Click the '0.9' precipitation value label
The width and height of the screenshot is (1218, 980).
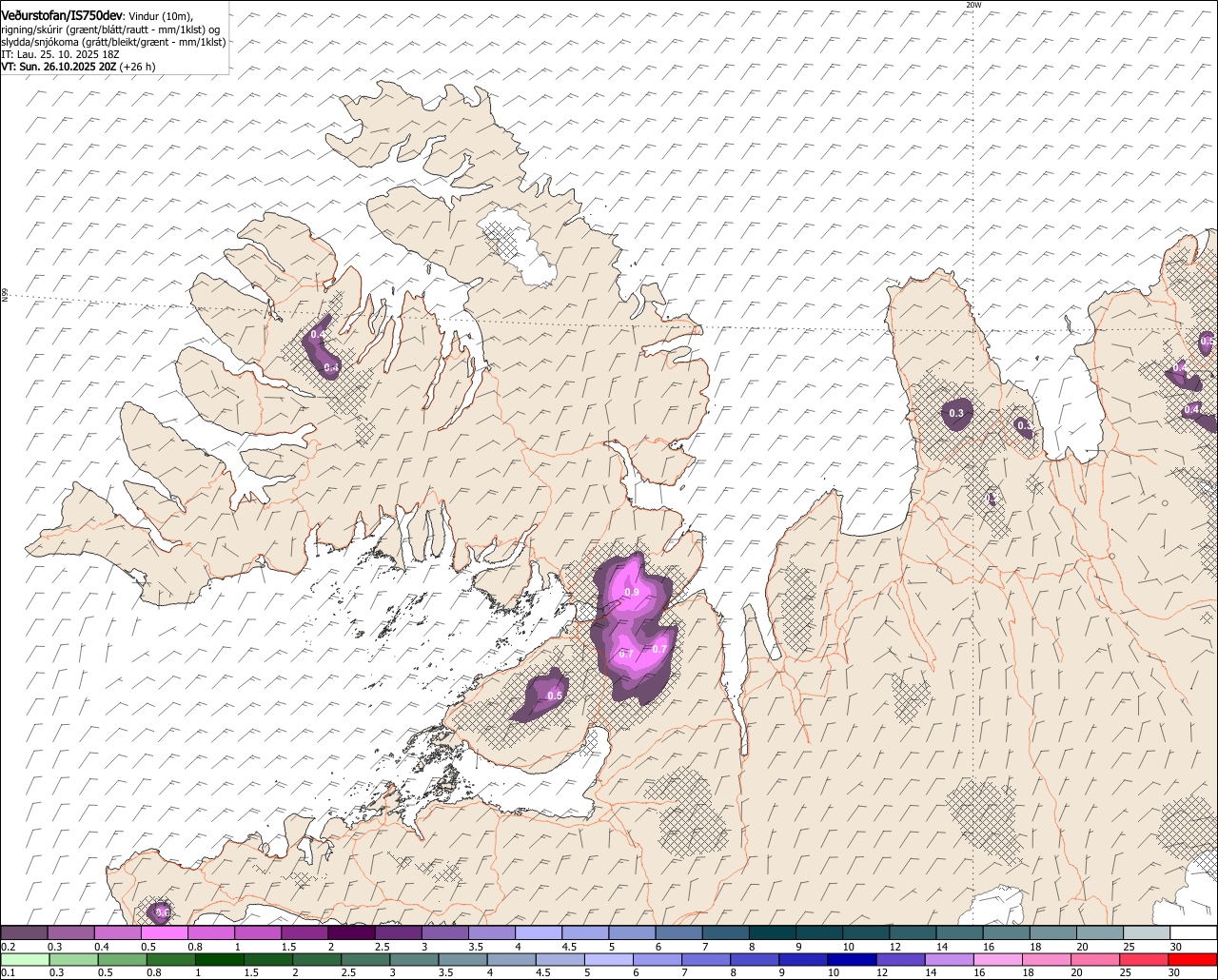coord(632,592)
